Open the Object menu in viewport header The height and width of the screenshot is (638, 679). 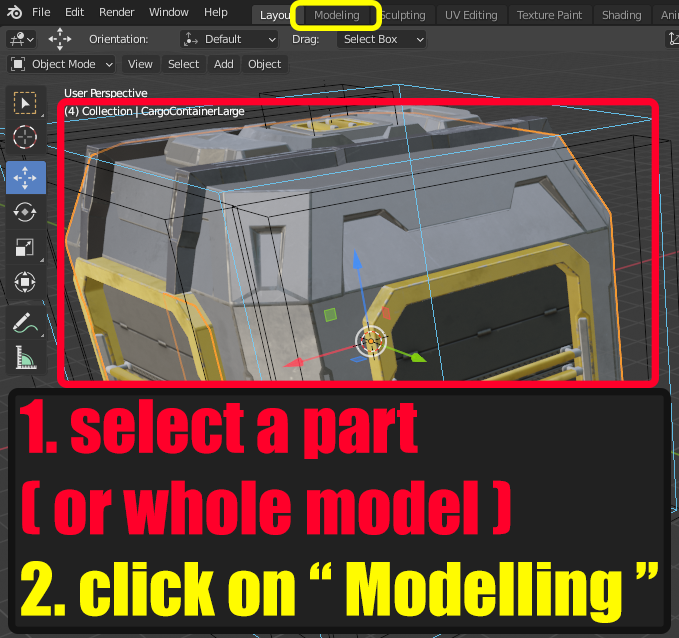(x=264, y=64)
